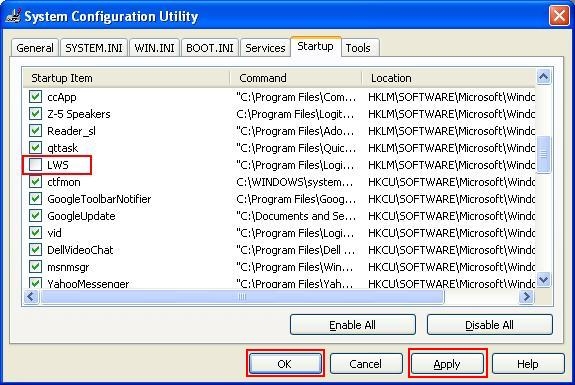
Task: Close the System Configuration Utility window
Action: coord(559,16)
